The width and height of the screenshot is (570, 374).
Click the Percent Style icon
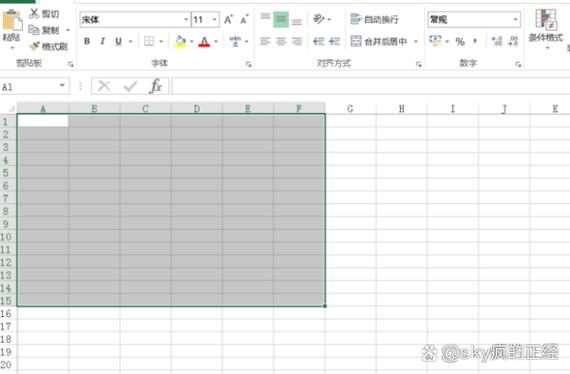460,41
